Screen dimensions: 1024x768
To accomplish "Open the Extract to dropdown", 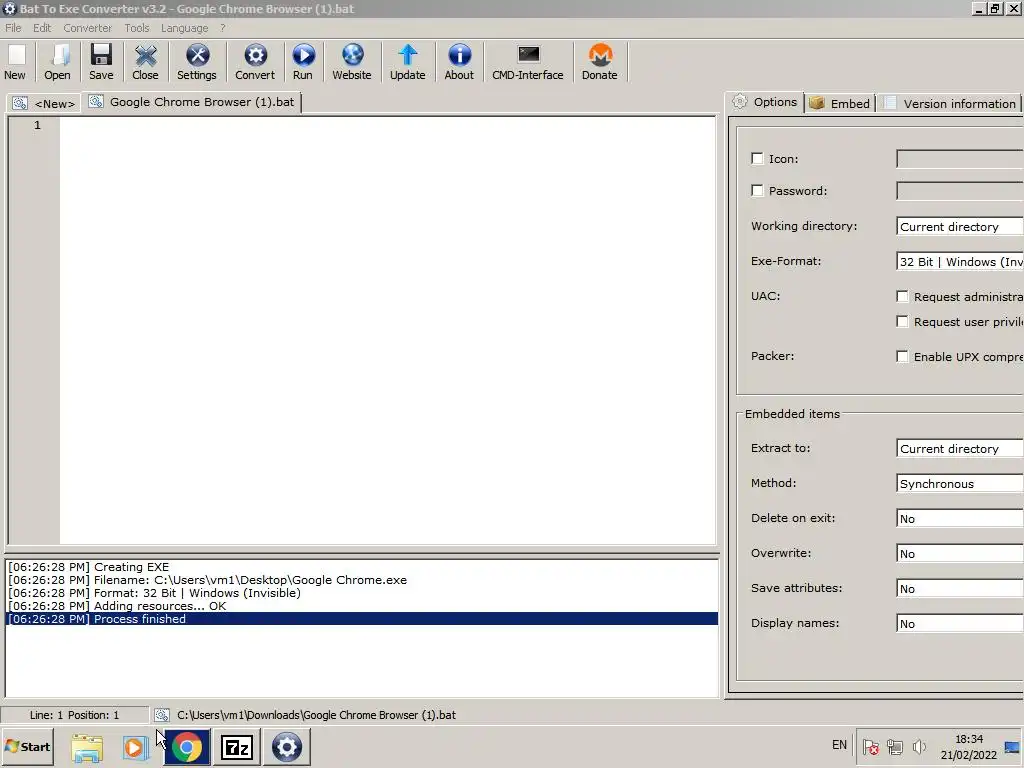I will pyautogui.click(x=959, y=449).
